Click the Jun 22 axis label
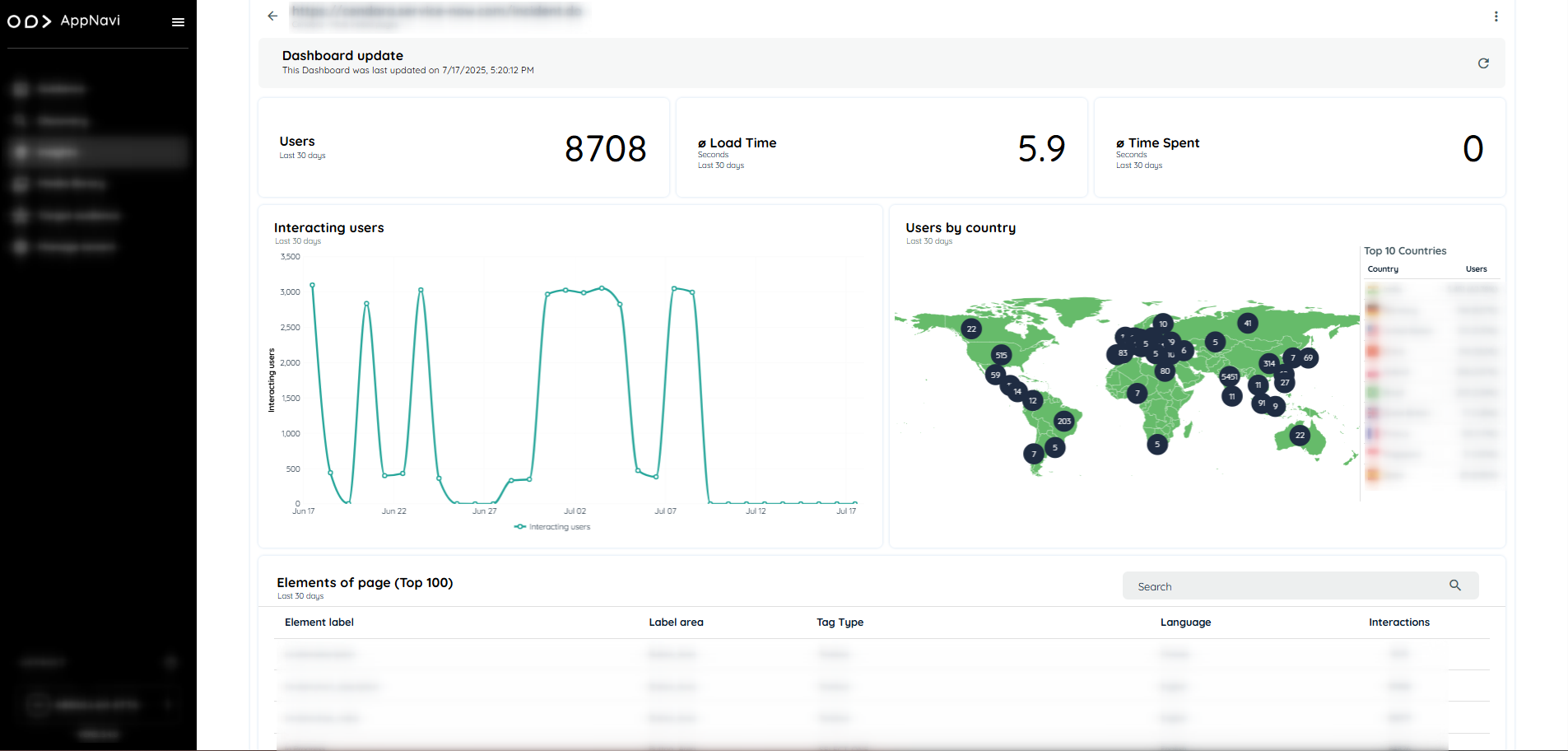This screenshot has height=751, width=1568. (x=393, y=511)
